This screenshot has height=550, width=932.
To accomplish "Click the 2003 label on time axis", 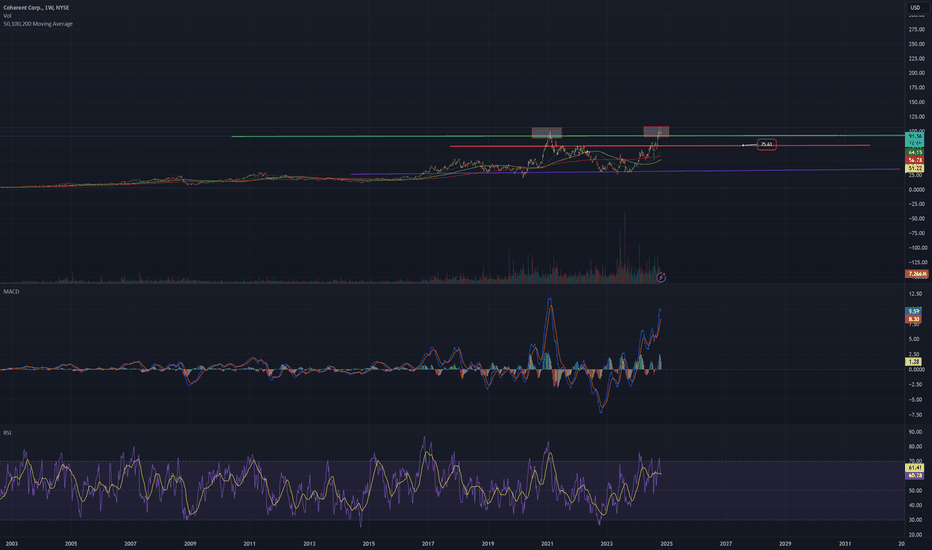I will (11, 543).
